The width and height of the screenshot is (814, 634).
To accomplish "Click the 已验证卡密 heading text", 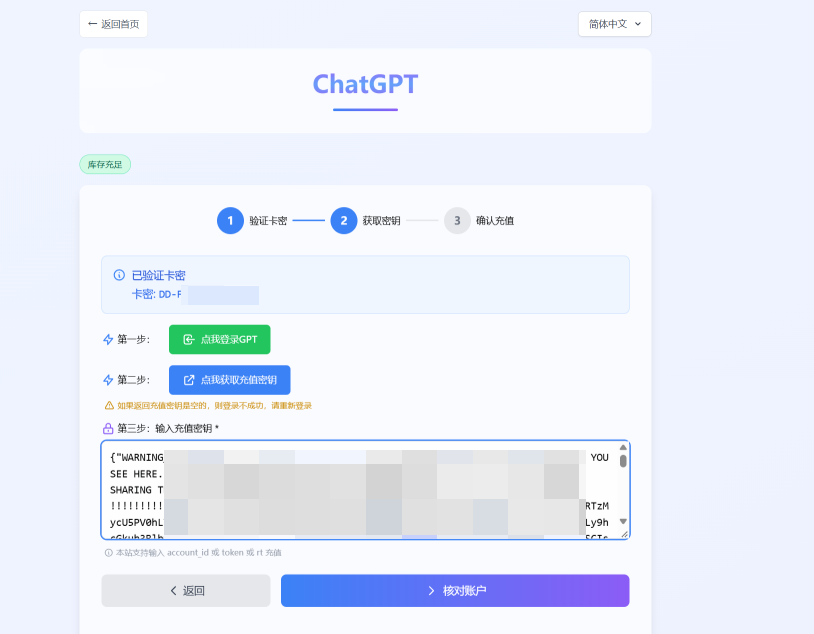I will pos(158,275).
